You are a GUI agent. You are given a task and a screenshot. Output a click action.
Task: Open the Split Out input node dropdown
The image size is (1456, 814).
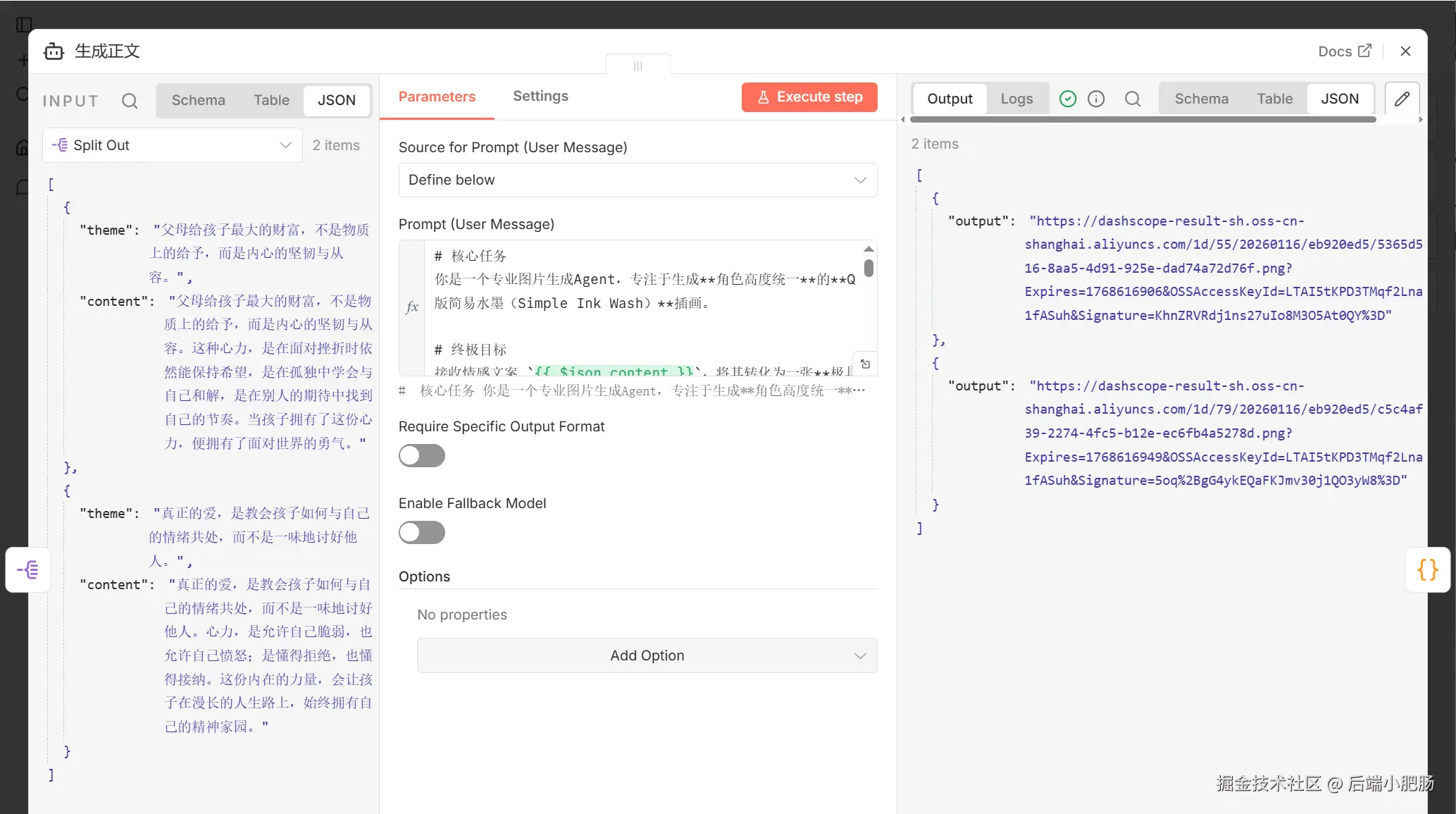[x=173, y=145]
